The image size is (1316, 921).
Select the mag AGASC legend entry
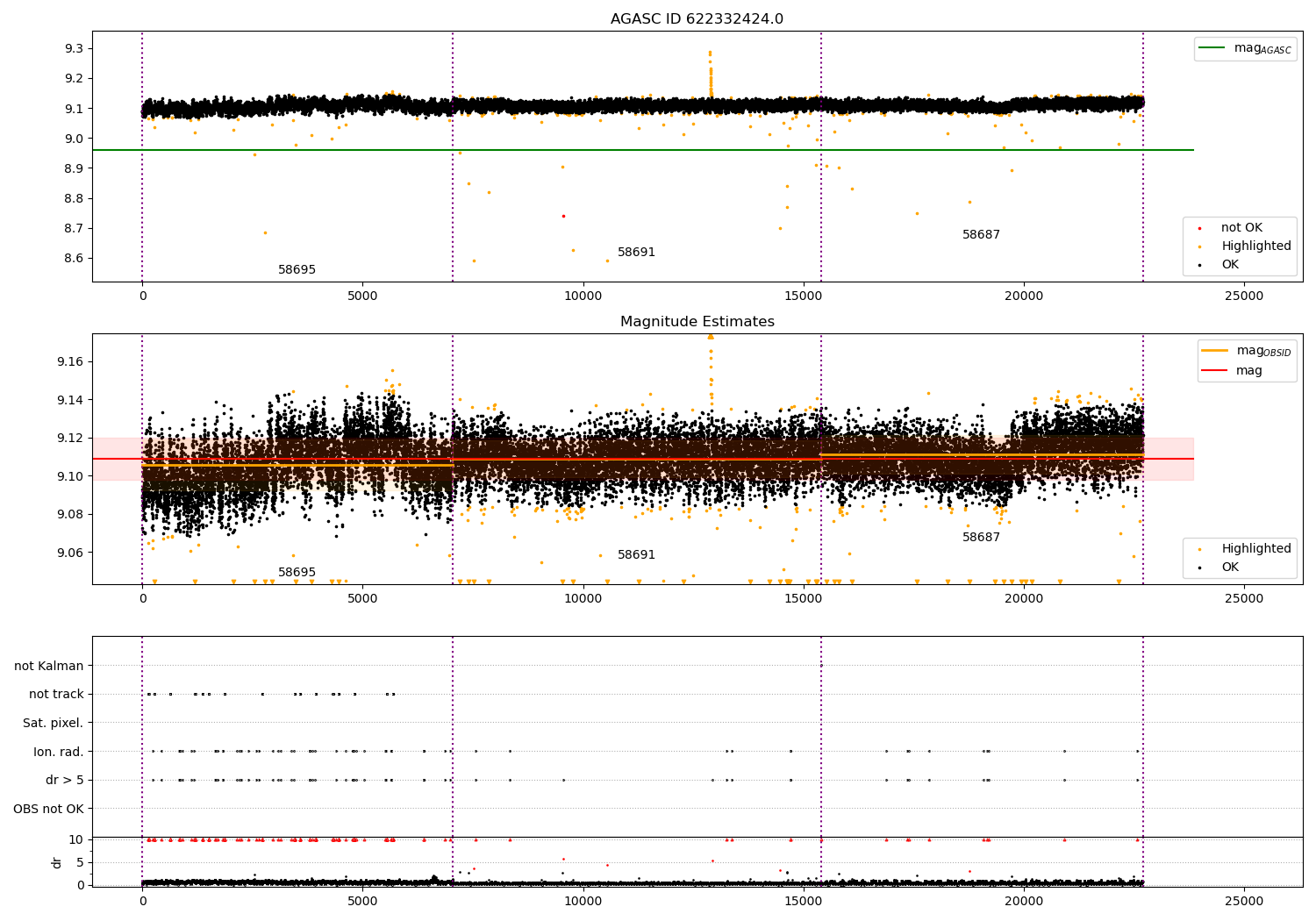(x=1245, y=48)
